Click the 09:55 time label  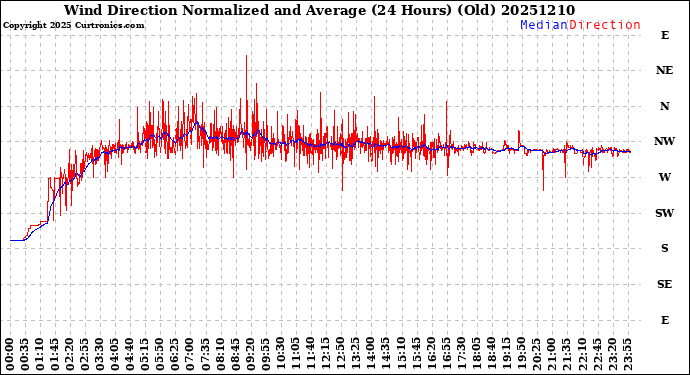pos(265,354)
